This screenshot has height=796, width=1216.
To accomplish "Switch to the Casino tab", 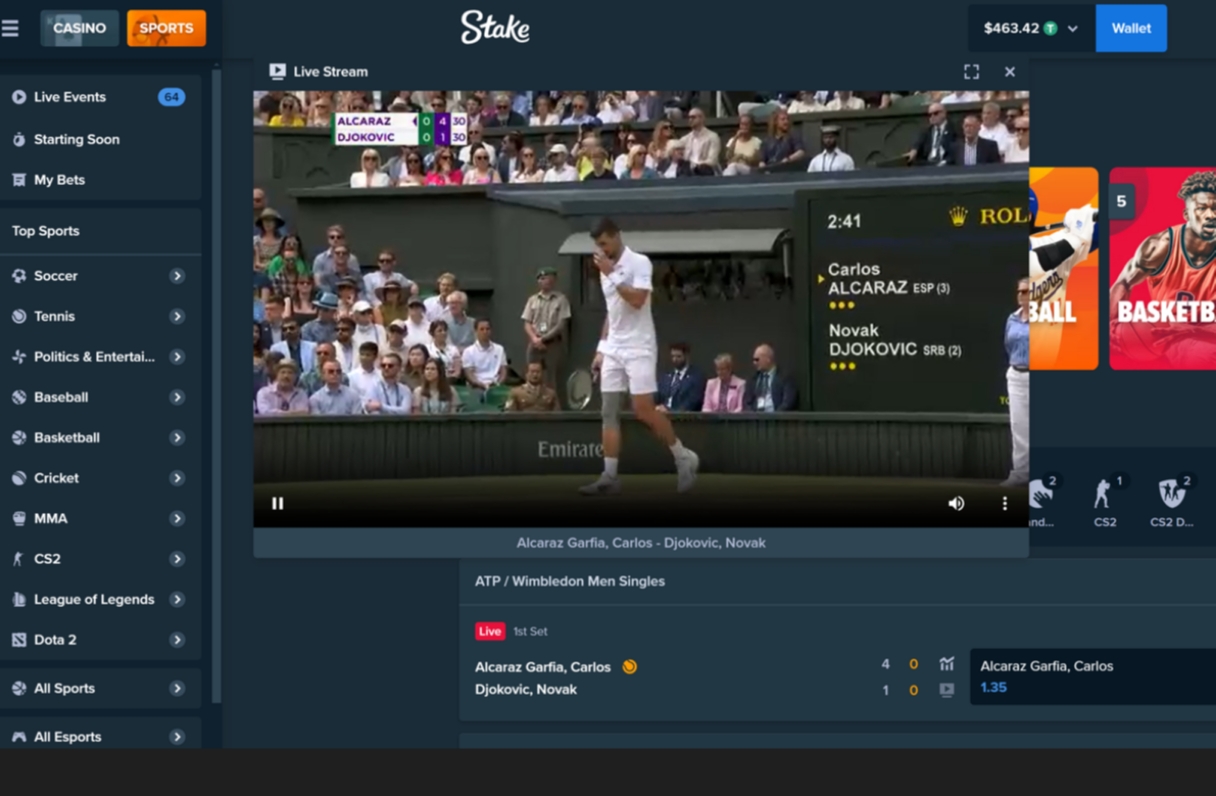I will 80,28.
